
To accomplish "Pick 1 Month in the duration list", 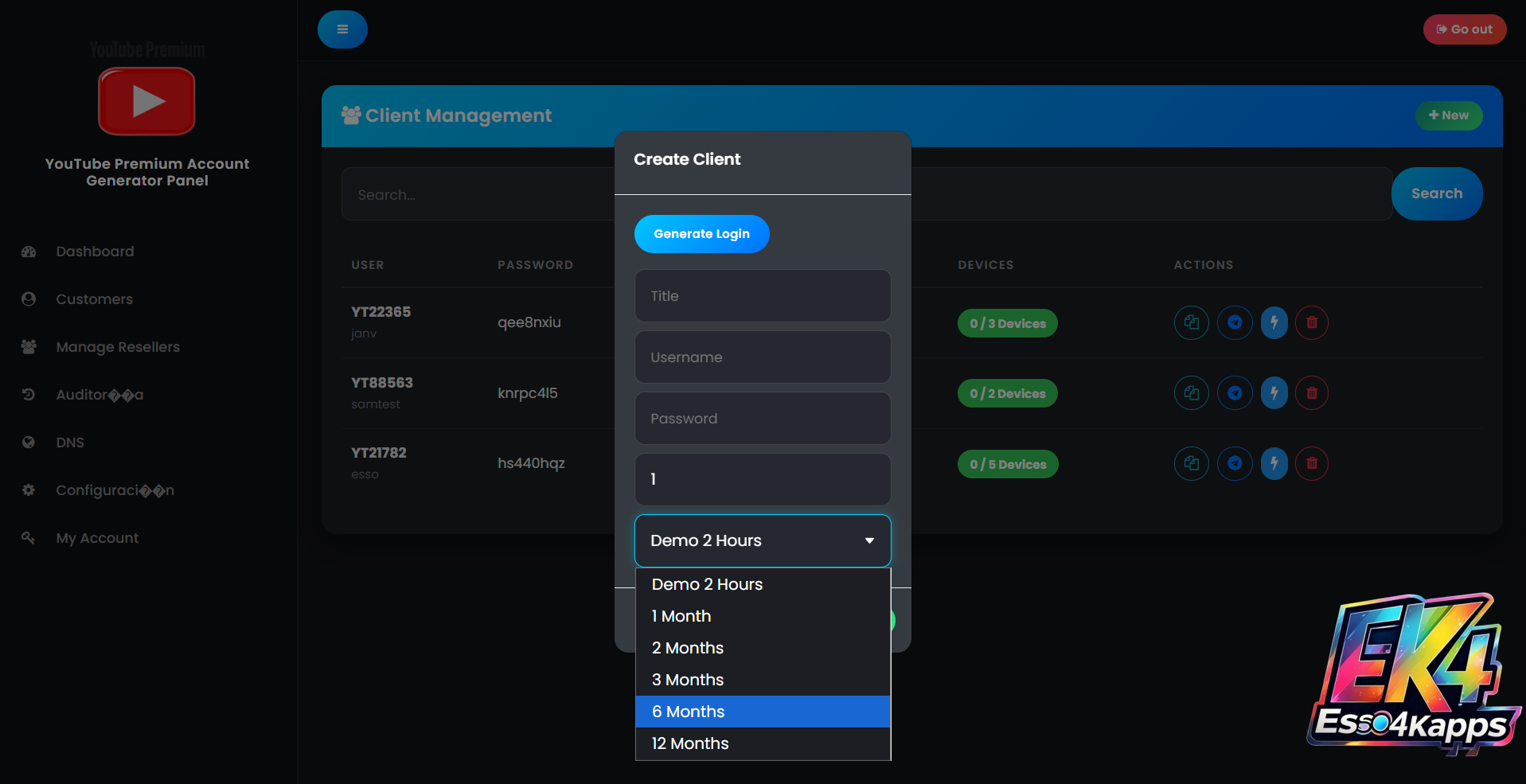I will (x=762, y=616).
